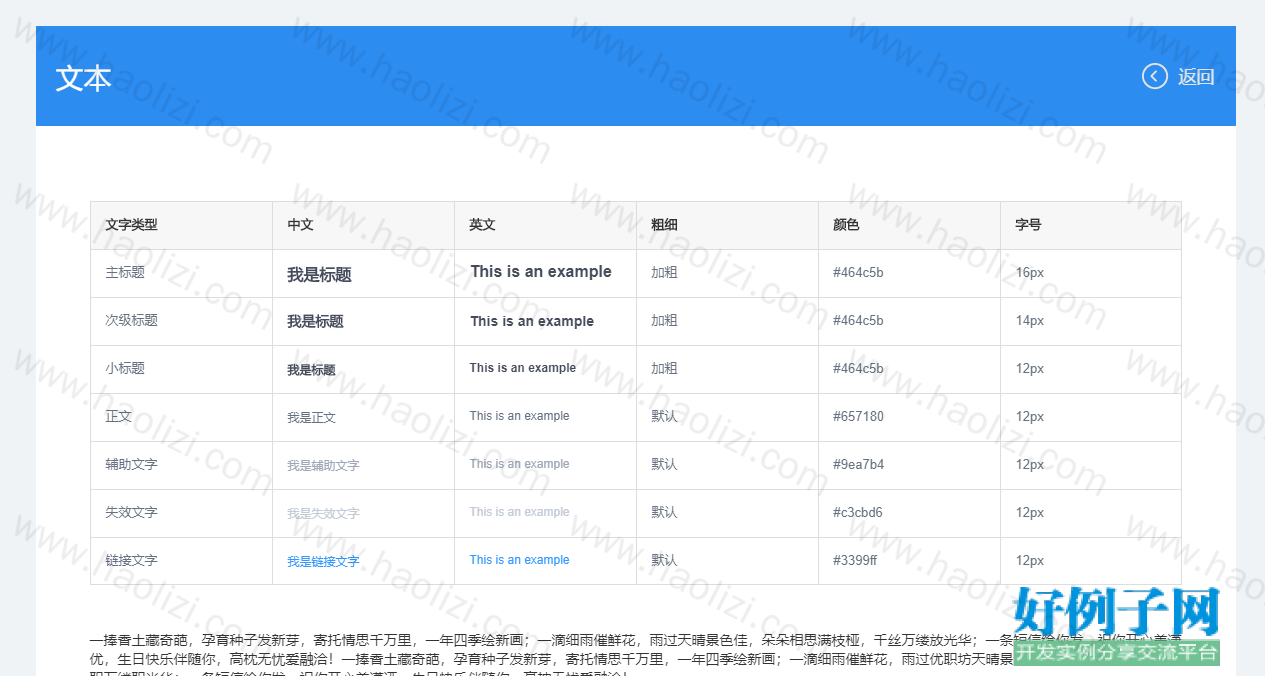1265x676 pixels.
Task: Click 我是标题 in the 次级标题 row
Action: click(315, 321)
